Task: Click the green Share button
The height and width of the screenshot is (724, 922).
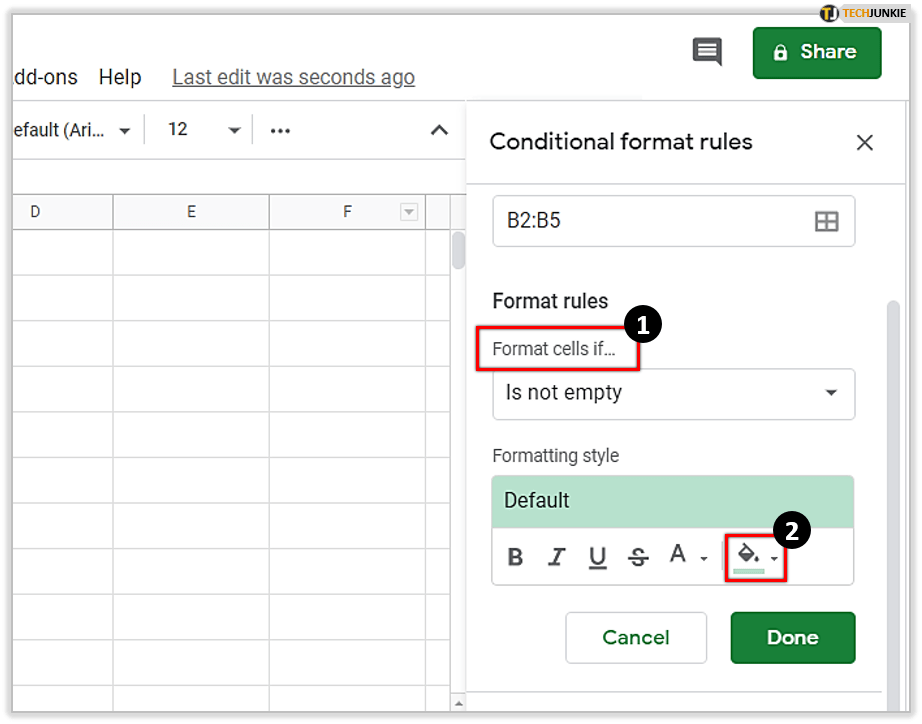Action: [816, 52]
